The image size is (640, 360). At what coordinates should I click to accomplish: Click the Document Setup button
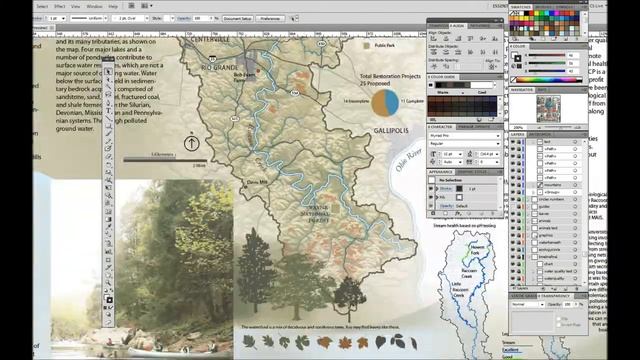(x=238, y=18)
